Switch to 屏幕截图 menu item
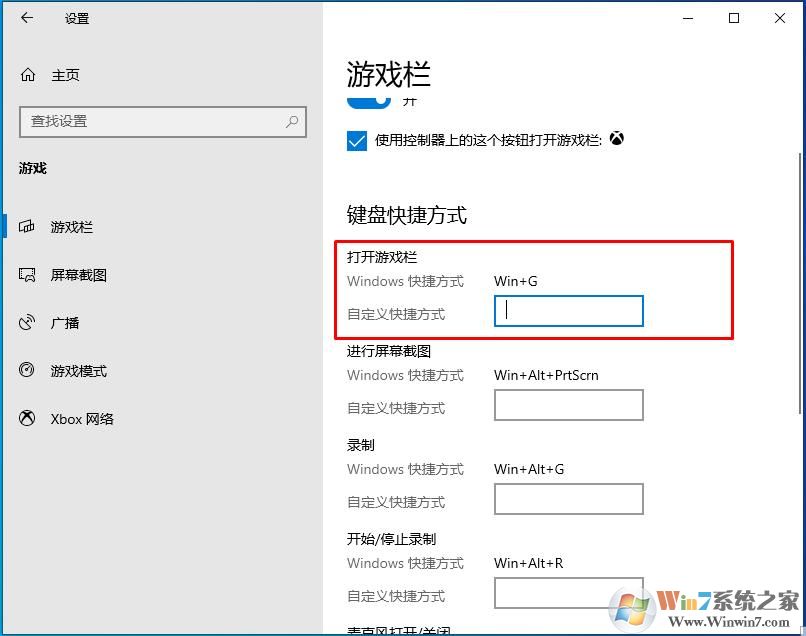 (x=78, y=275)
